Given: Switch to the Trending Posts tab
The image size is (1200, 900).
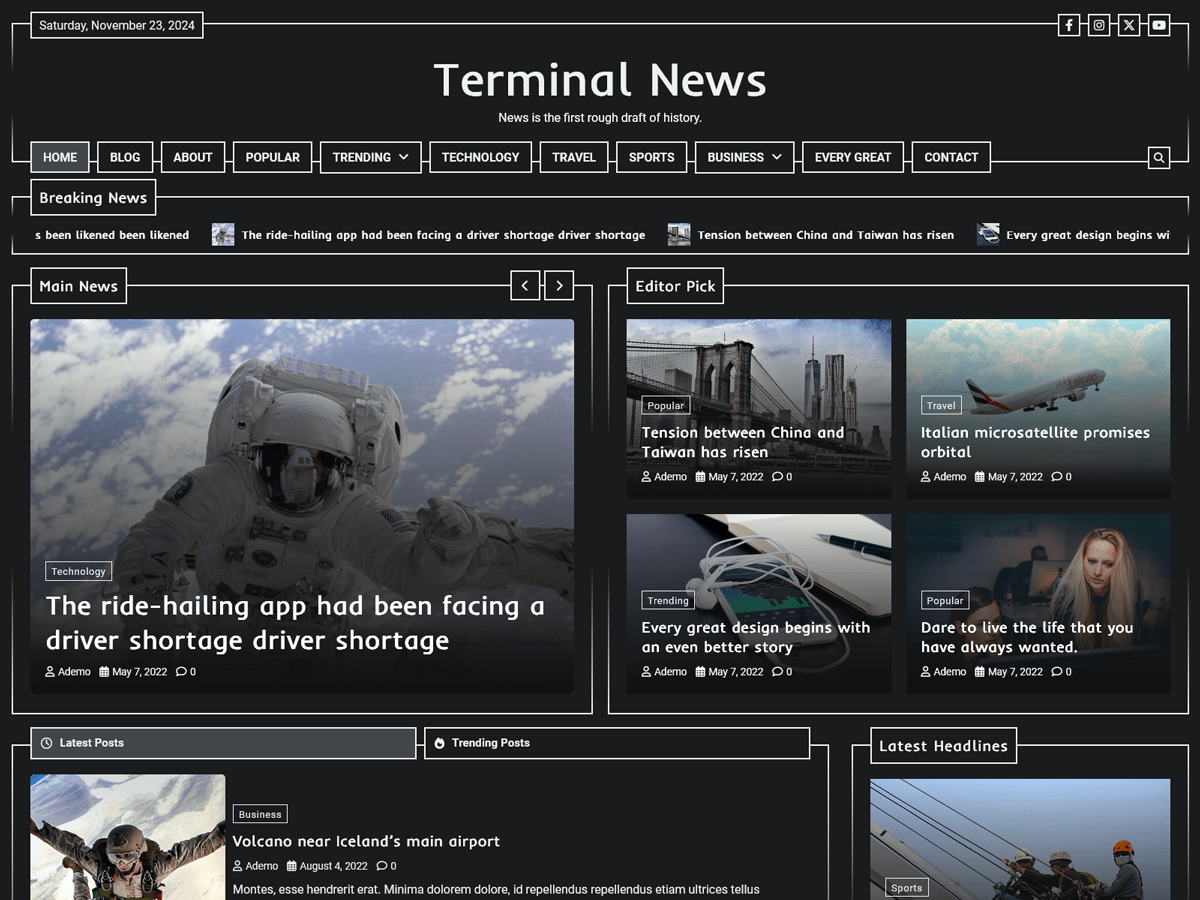Looking at the screenshot, I should tap(617, 743).
